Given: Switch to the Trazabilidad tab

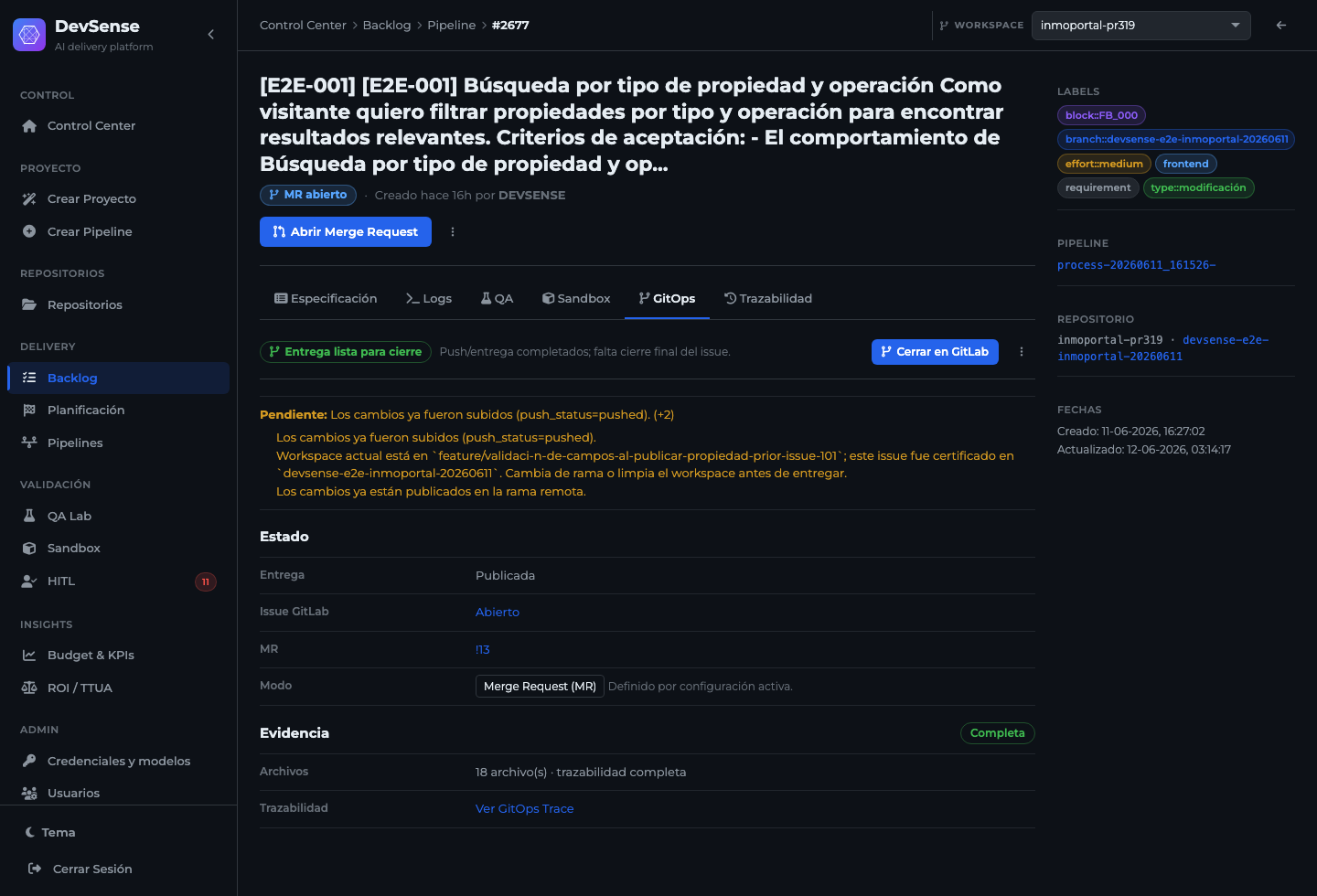Looking at the screenshot, I should (x=768, y=299).
